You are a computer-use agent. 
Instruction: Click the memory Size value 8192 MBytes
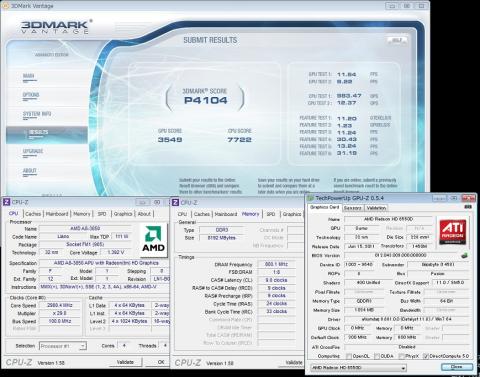pos(221,238)
